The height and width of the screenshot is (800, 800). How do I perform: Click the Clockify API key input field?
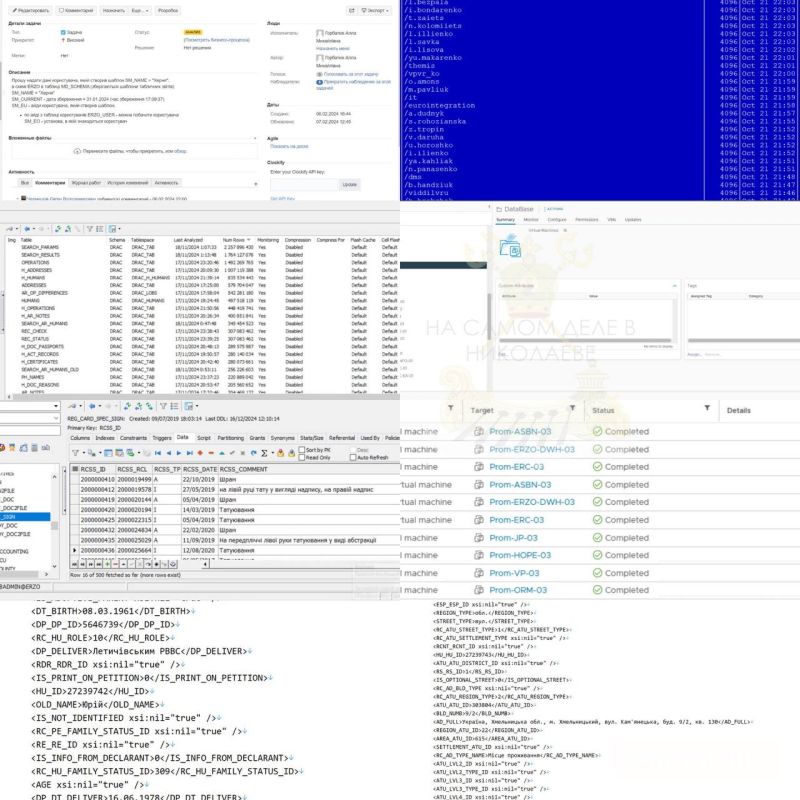click(x=304, y=184)
